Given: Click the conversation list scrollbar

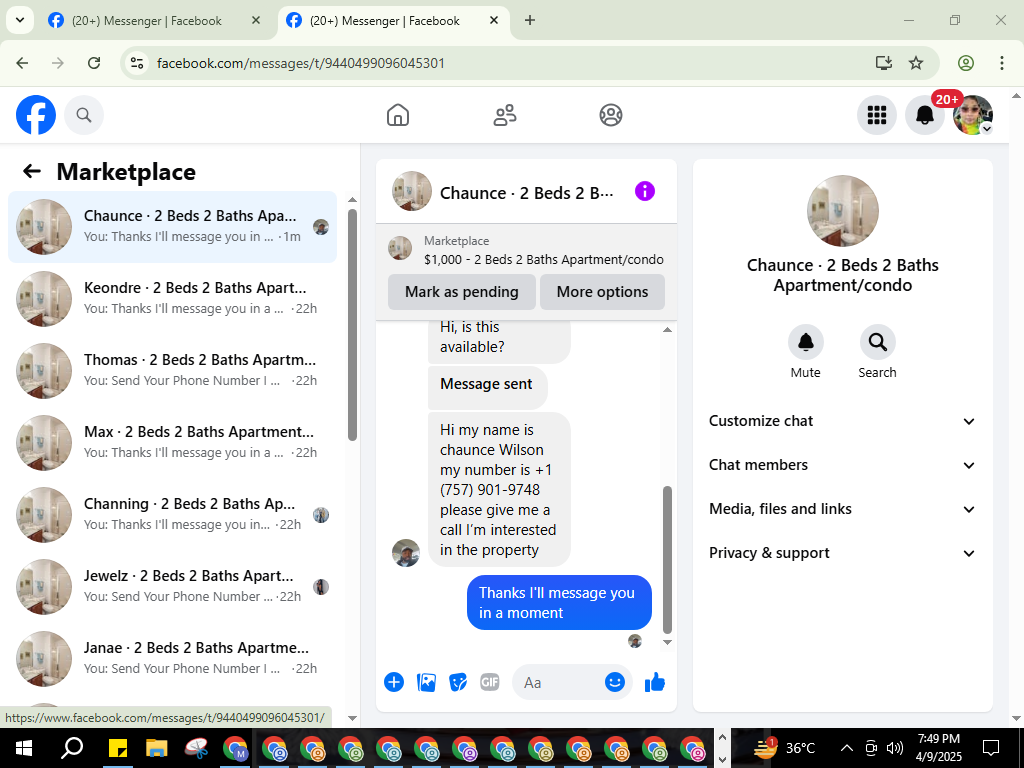Looking at the screenshot, I should click(353, 325).
